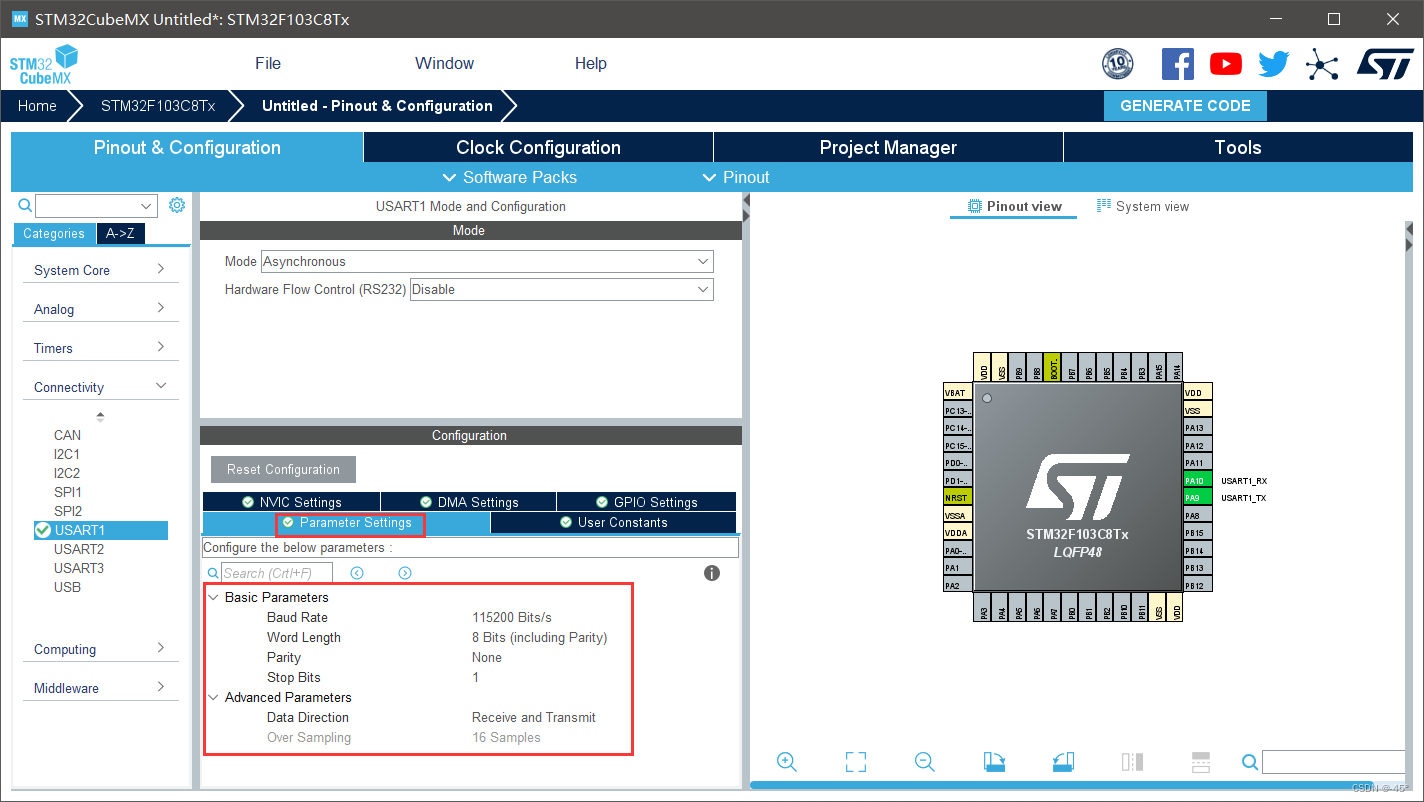Click the parameter info icon
This screenshot has height=802, width=1424.
tap(712, 573)
